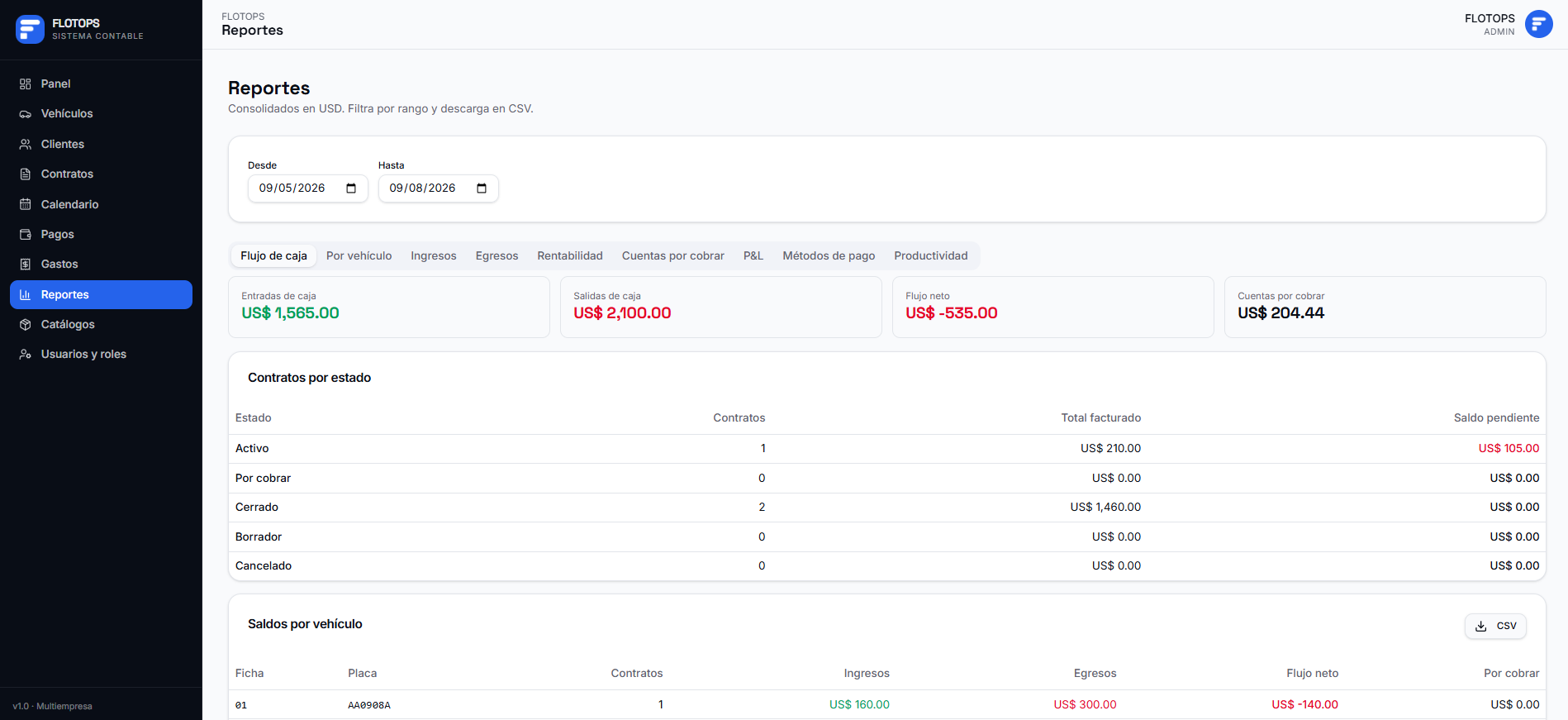1568x720 pixels.
Task: Click the Placa column header
Action: [x=362, y=674]
